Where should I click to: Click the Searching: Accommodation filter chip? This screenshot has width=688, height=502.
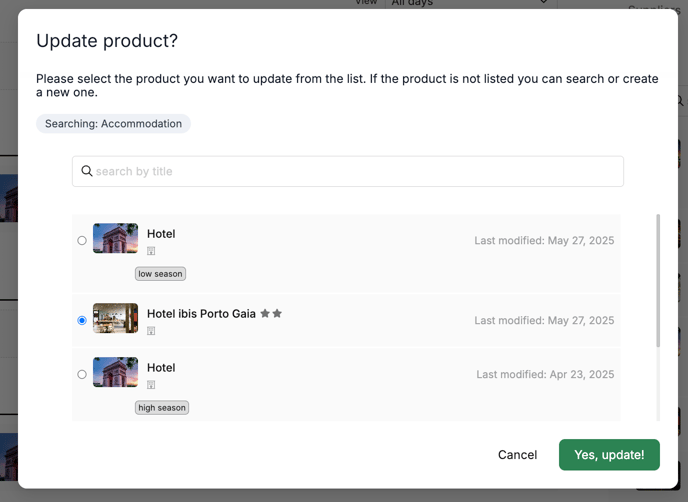click(x=113, y=124)
